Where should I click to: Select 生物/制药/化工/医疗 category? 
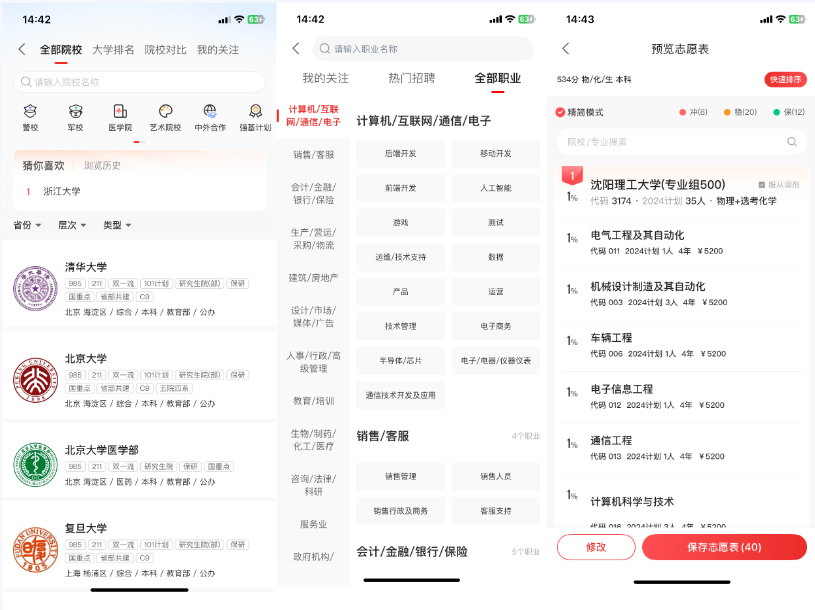[x=313, y=440]
